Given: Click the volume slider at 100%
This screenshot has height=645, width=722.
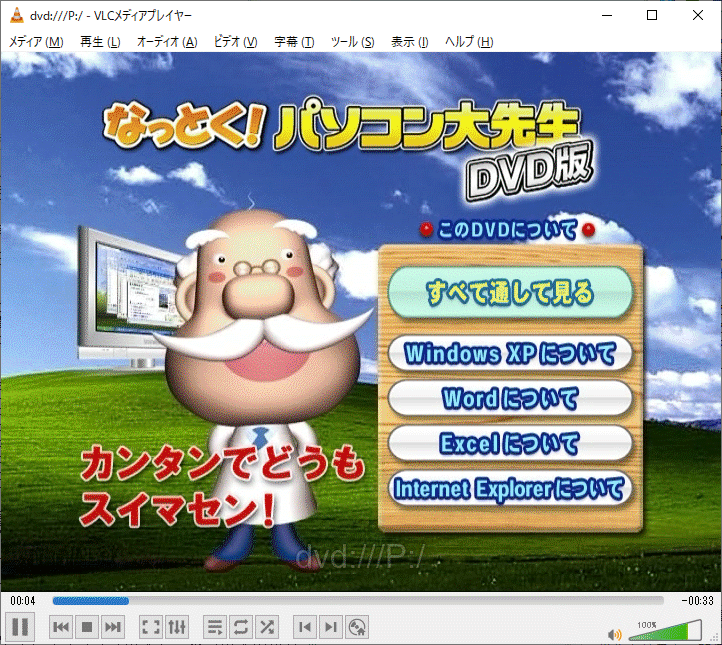Looking at the screenshot, I should pyautogui.click(x=664, y=630).
